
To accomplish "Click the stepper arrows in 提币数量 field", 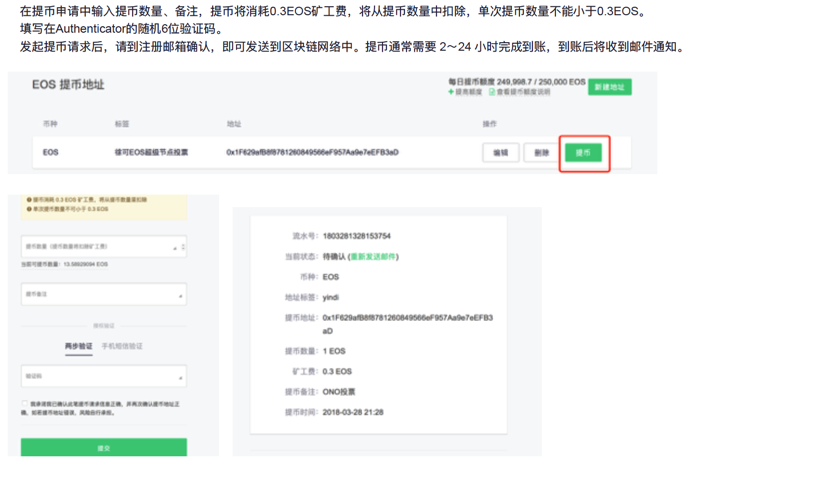I will click(182, 246).
